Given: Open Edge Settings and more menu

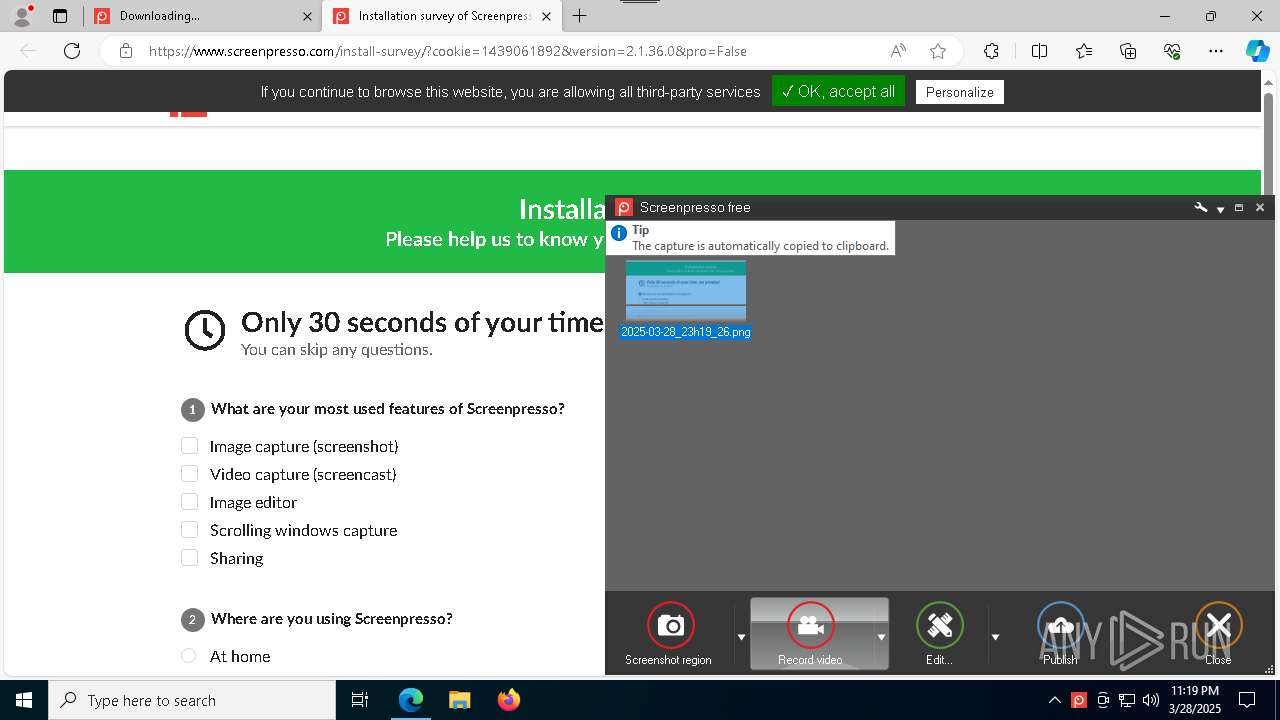Looking at the screenshot, I should (1216, 51).
